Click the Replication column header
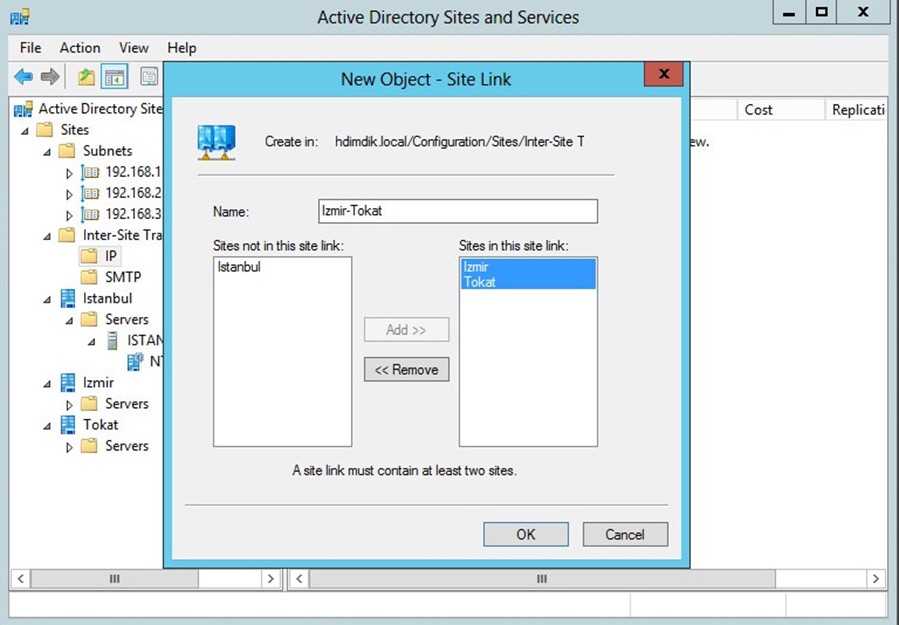This screenshot has width=899, height=625. pos(857,110)
